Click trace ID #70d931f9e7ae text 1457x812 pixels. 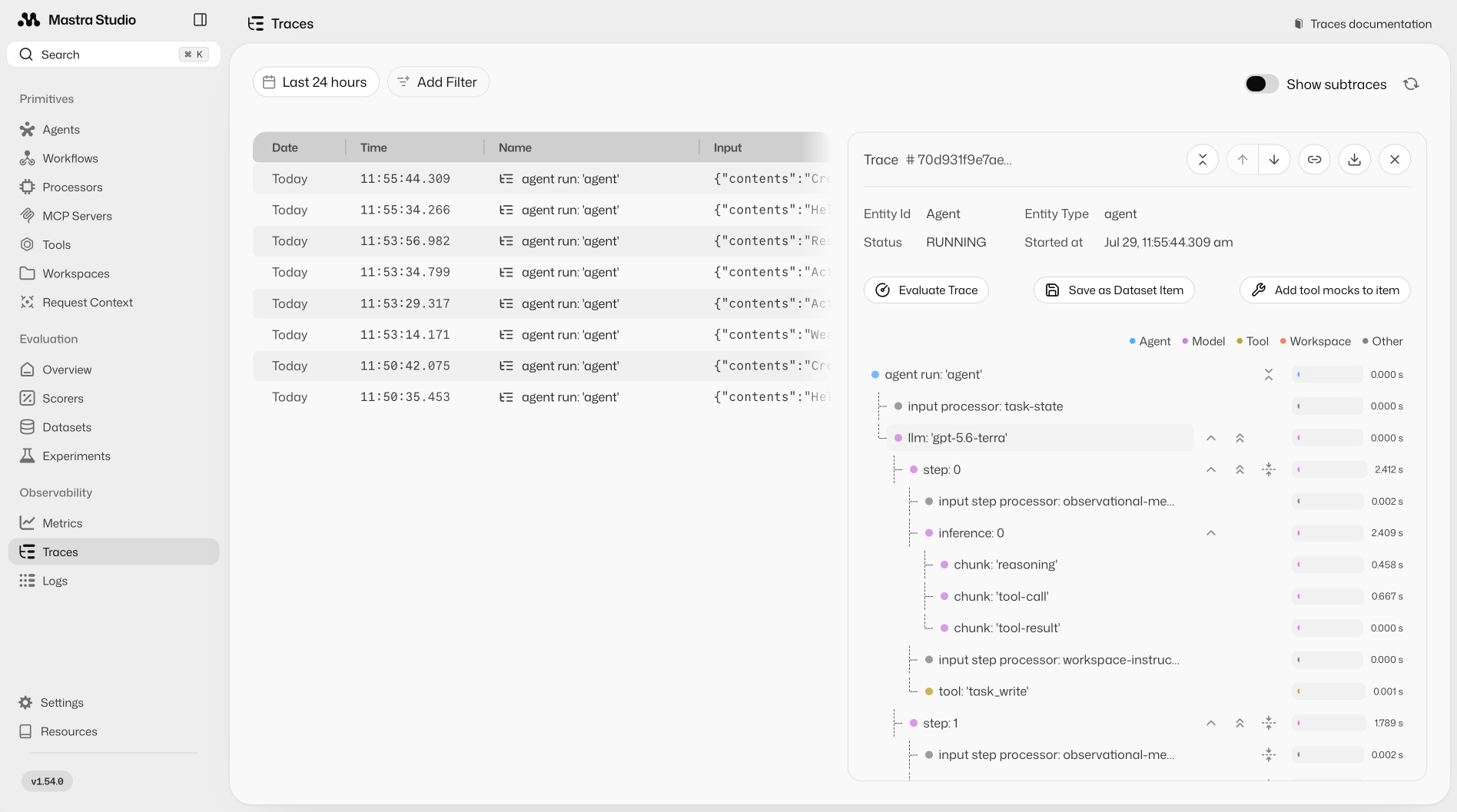pos(958,160)
